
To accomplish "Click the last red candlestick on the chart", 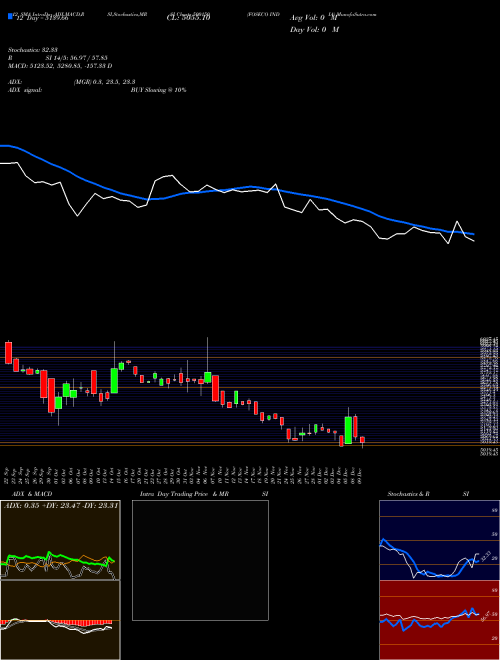I will tap(362, 440).
